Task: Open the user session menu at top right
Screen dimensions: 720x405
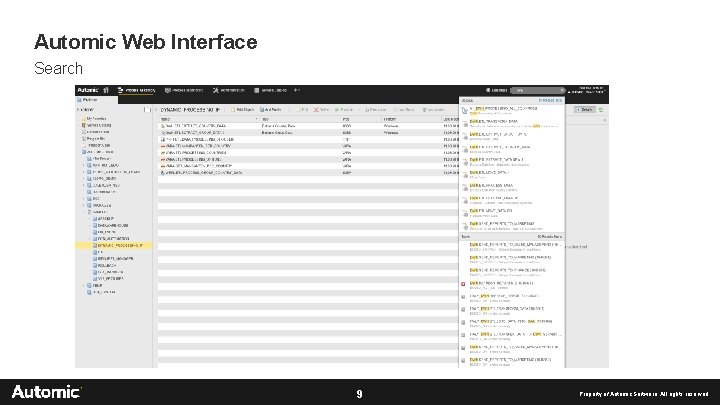Action: 587,90
